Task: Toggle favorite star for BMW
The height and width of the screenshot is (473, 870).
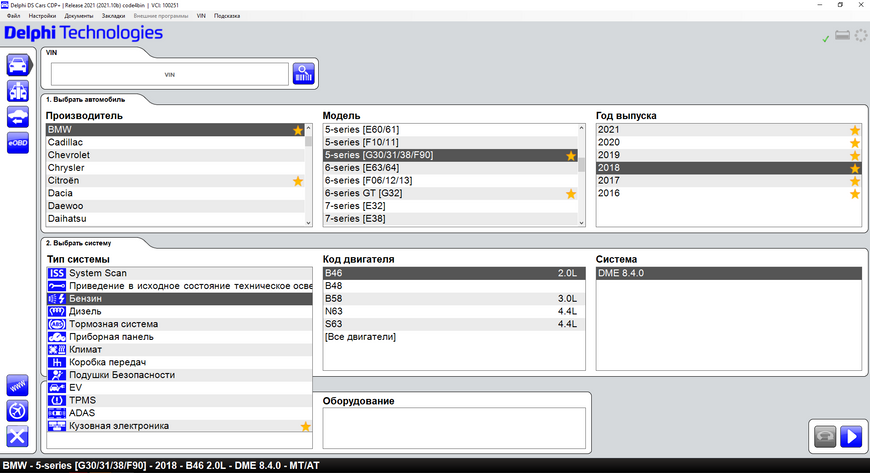Action: click(298, 130)
